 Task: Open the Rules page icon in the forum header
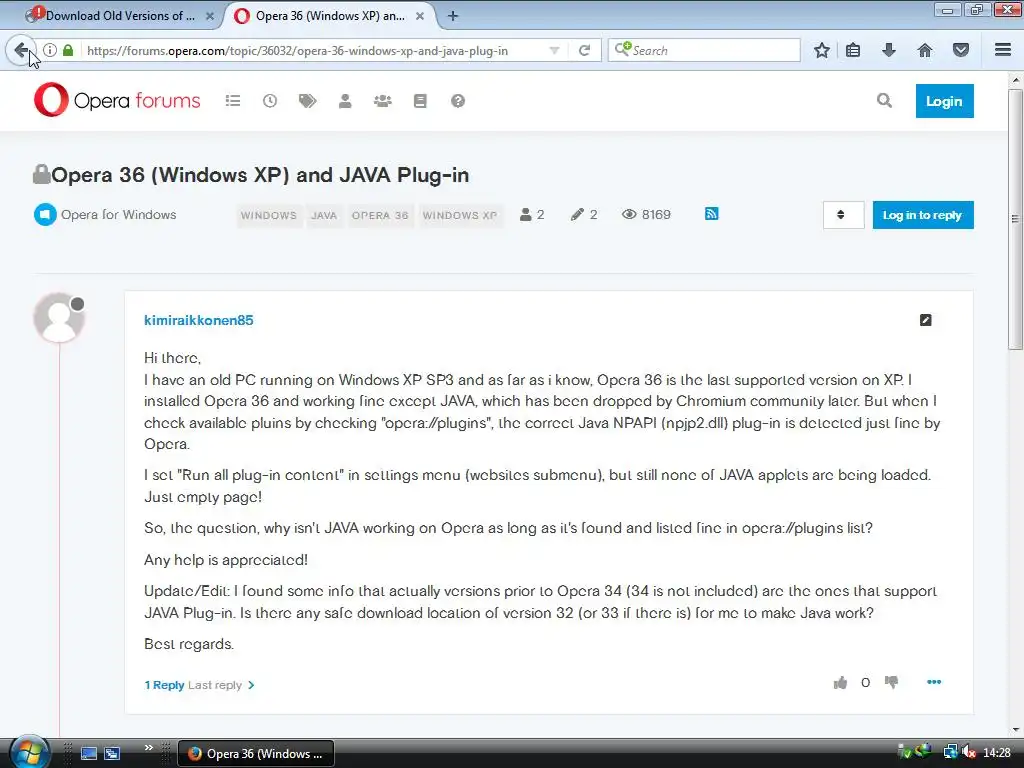[x=420, y=101]
